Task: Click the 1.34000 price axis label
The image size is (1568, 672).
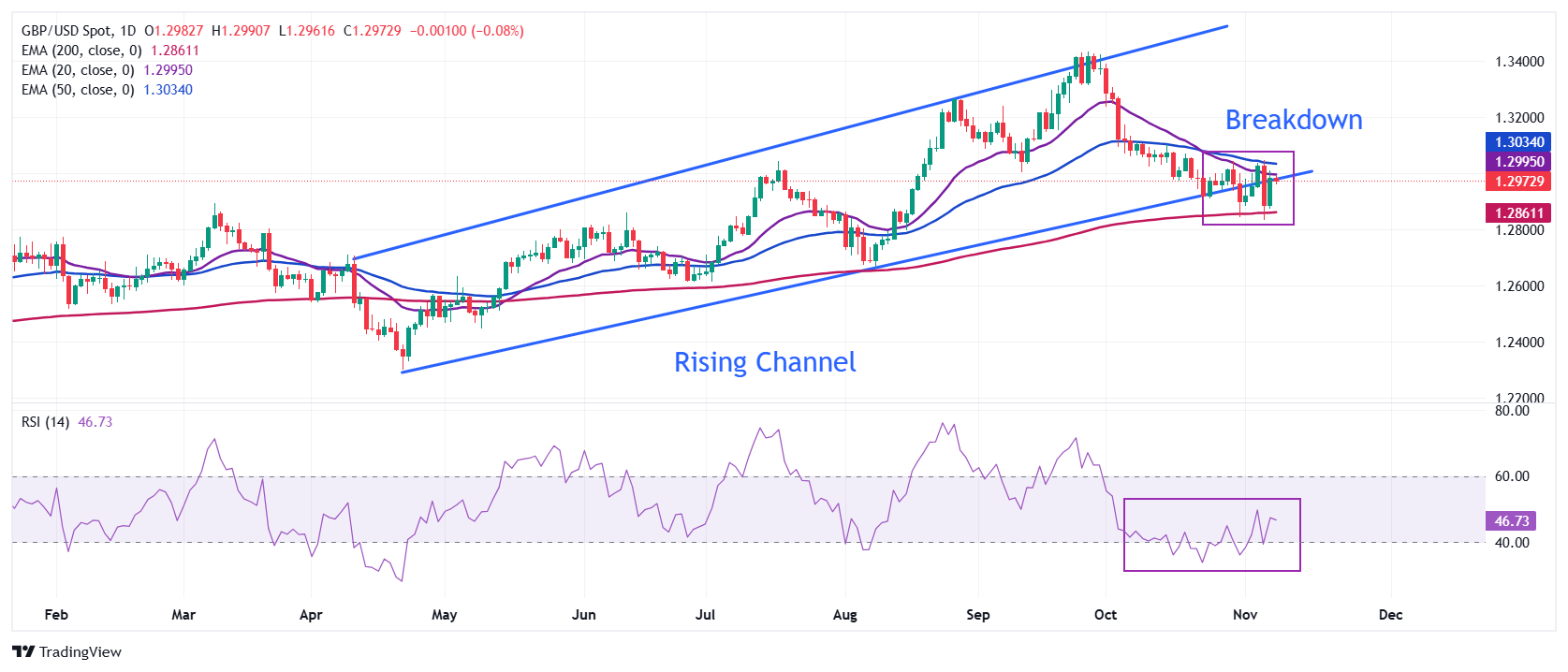Action: 1519,62
